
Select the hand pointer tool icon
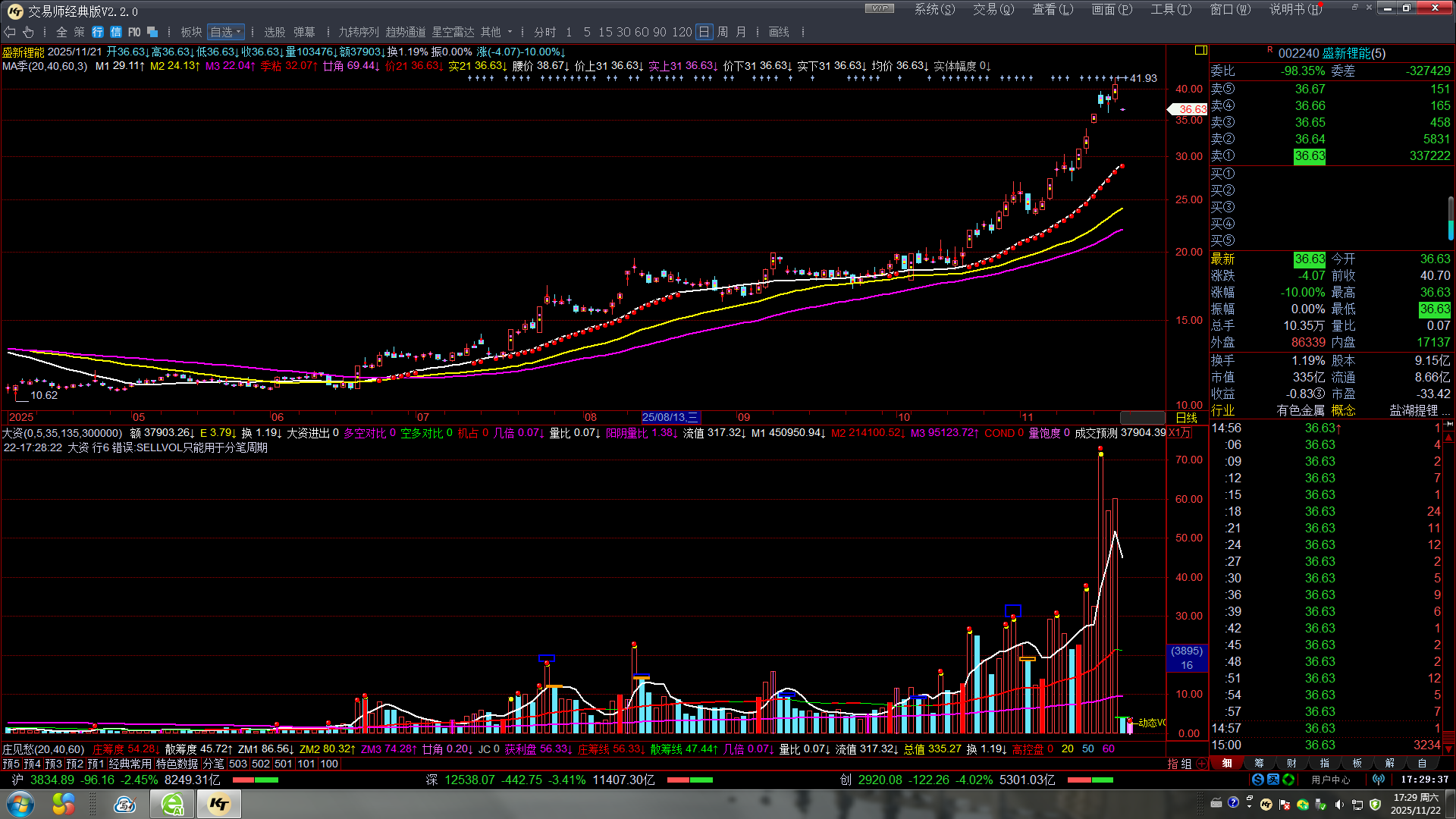click(28, 32)
